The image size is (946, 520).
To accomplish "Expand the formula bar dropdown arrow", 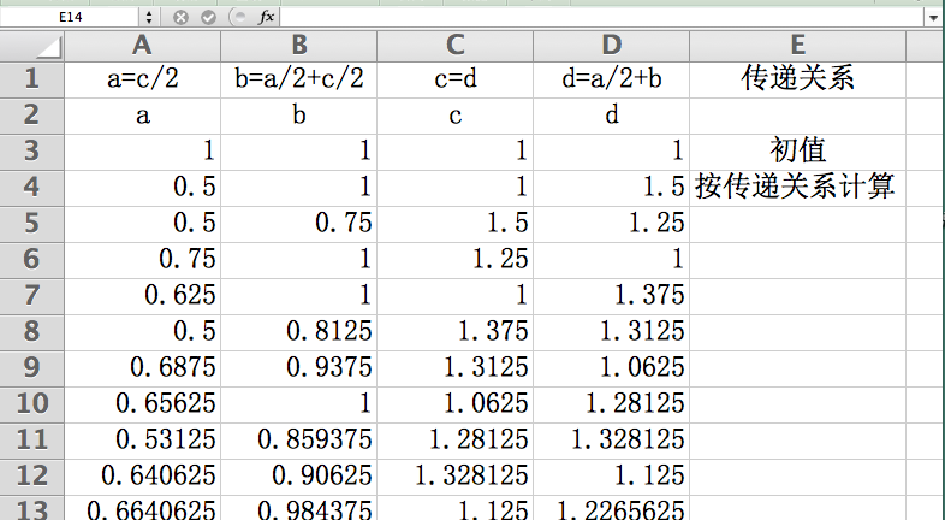I will pos(933,18).
